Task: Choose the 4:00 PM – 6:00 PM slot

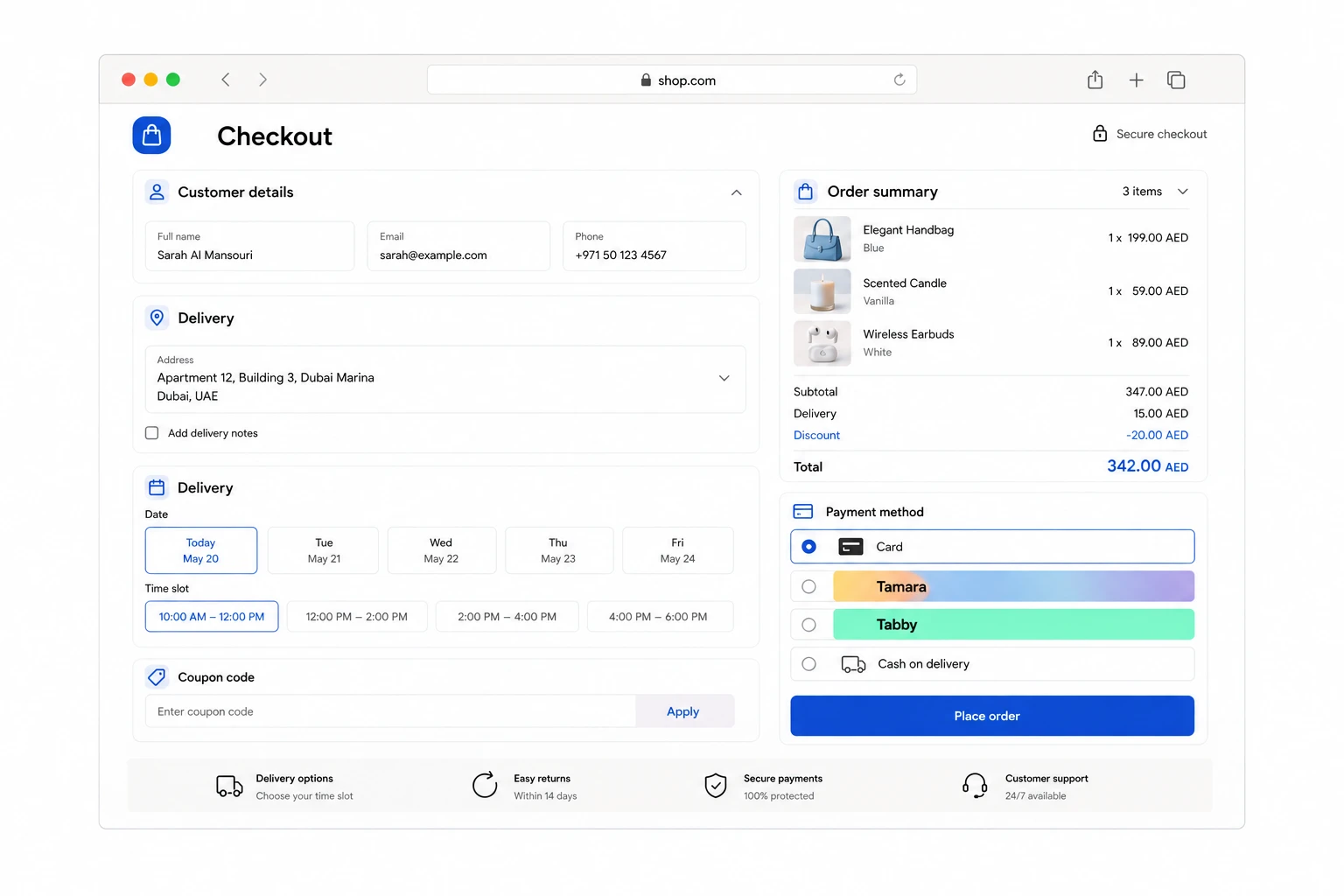Action: pos(659,617)
